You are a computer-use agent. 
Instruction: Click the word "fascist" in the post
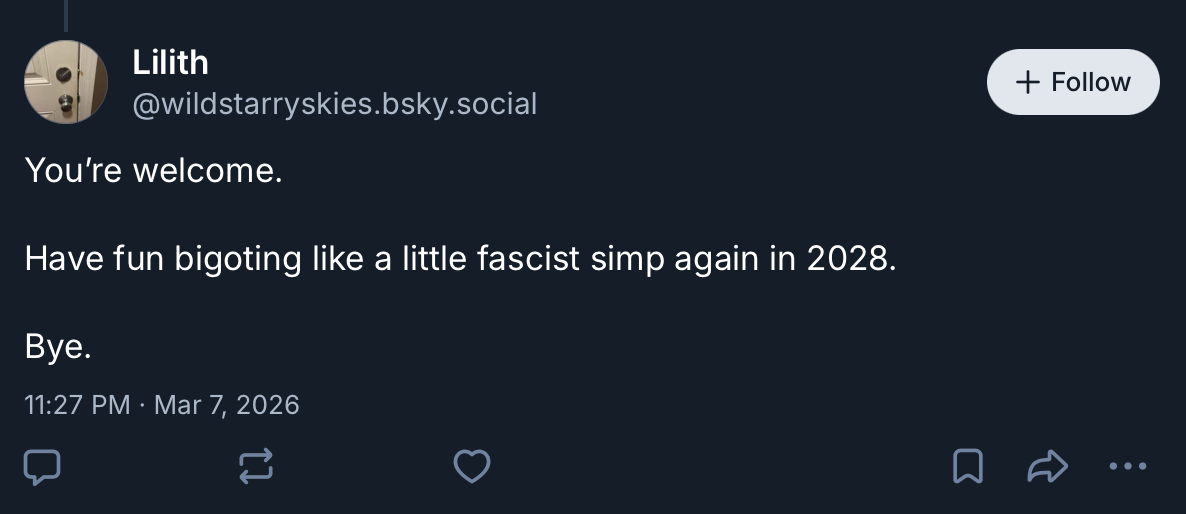tap(529, 259)
